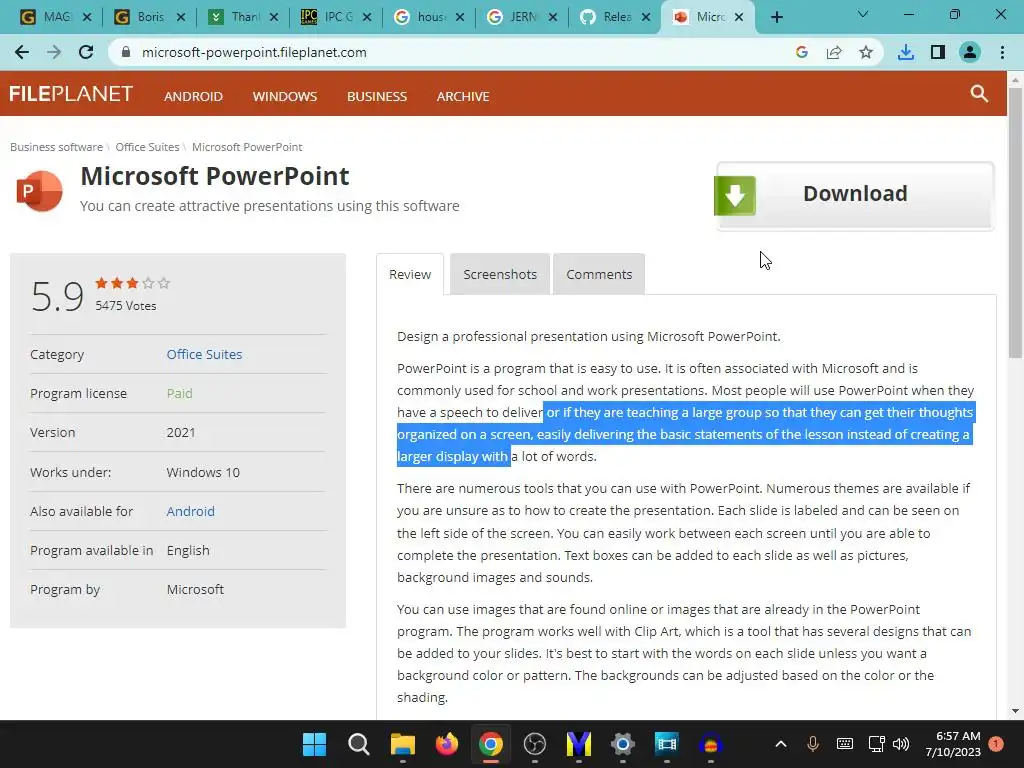The image size is (1024, 768).
Task: Close the active Micro tab
Action: (x=739, y=17)
